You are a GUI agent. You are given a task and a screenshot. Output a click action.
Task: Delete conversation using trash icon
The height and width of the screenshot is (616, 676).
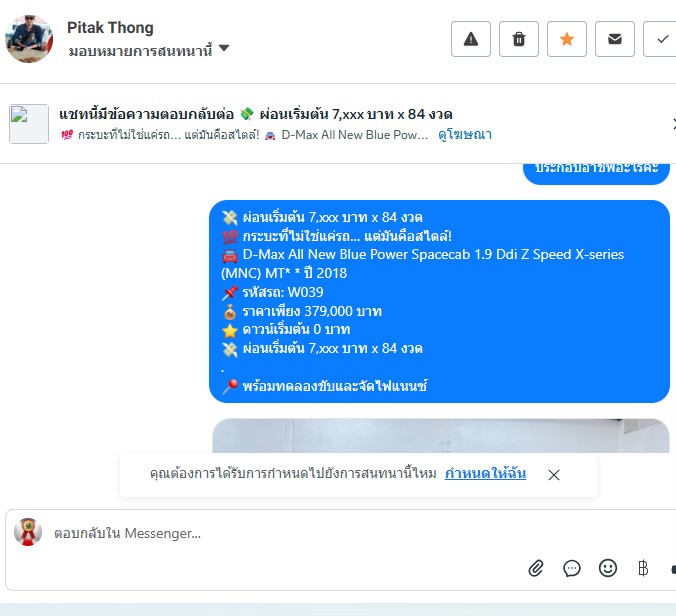(x=519, y=39)
